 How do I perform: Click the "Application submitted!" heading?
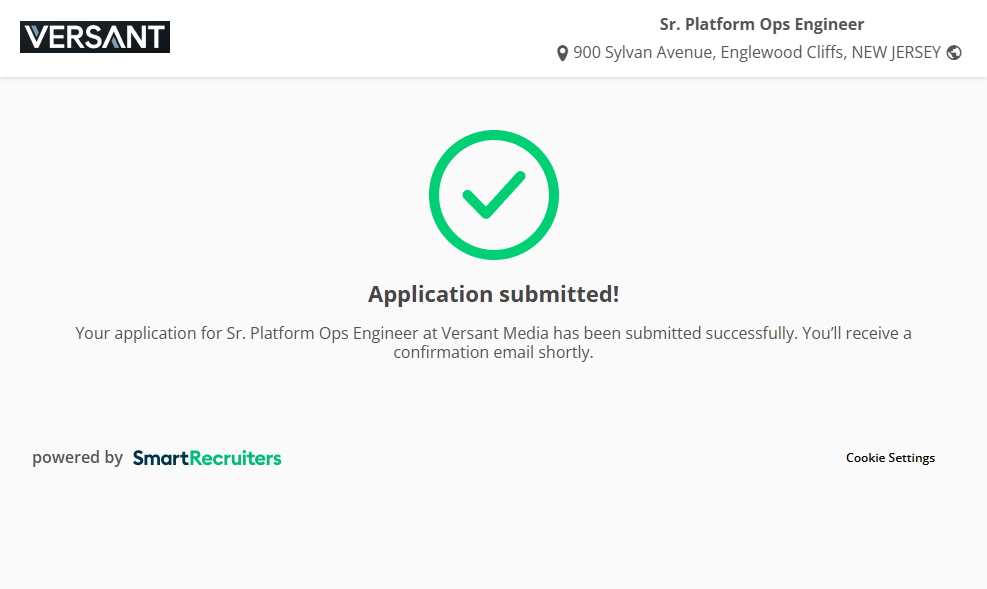coord(493,294)
